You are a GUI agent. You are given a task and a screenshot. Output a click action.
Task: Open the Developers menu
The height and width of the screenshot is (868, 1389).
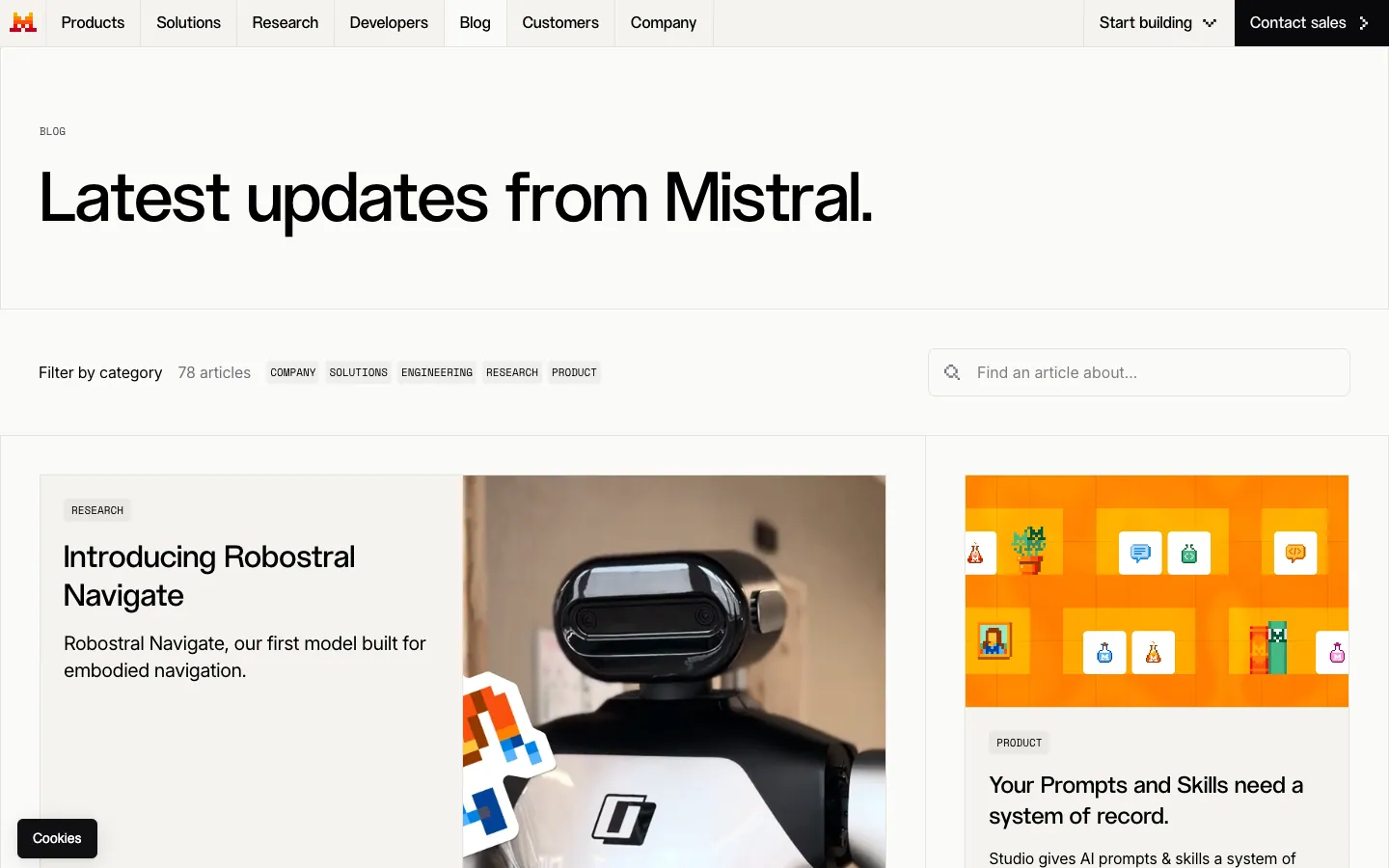coord(389,22)
